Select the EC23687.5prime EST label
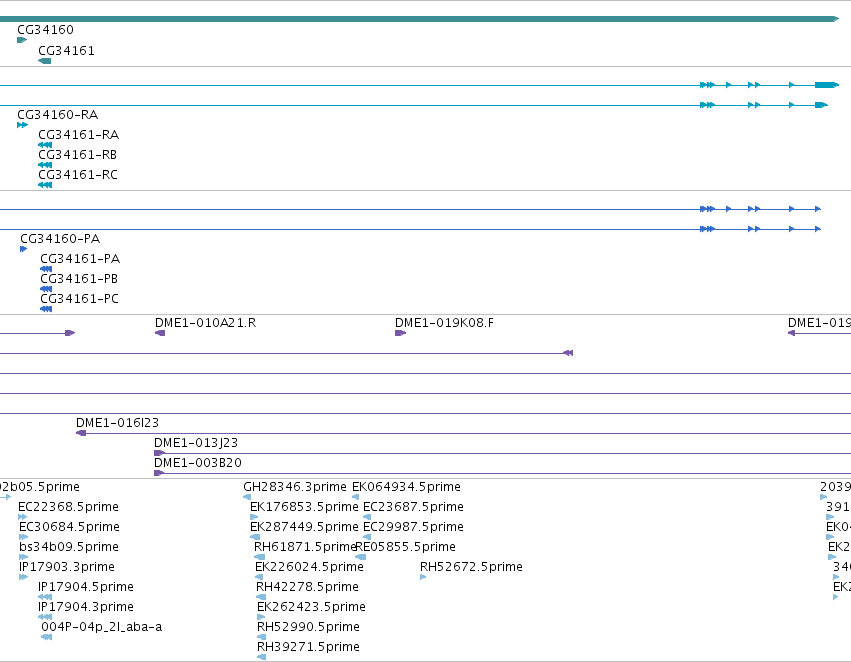 click(x=413, y=507)
